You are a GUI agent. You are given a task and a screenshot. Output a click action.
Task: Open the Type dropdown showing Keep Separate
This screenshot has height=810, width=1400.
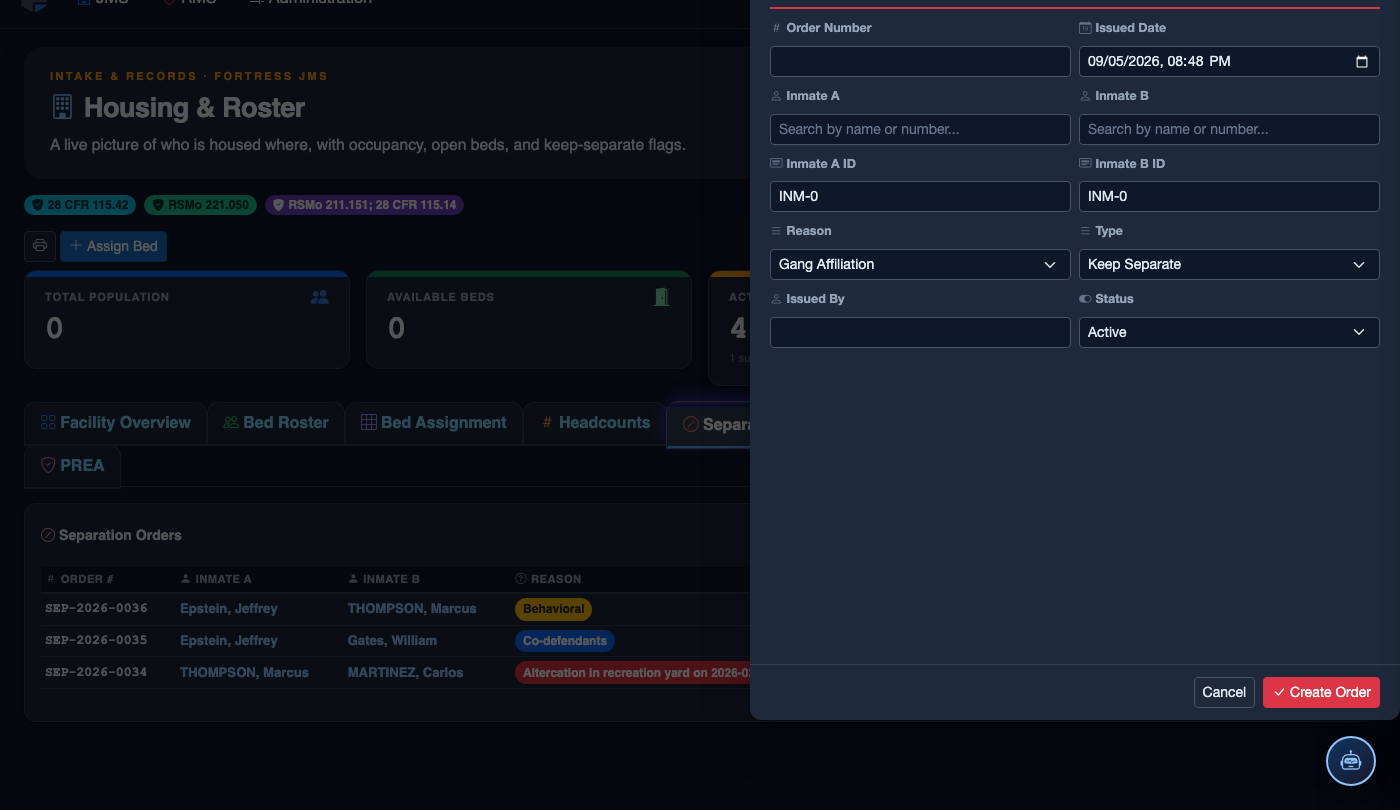click(x=1229, y=264)
